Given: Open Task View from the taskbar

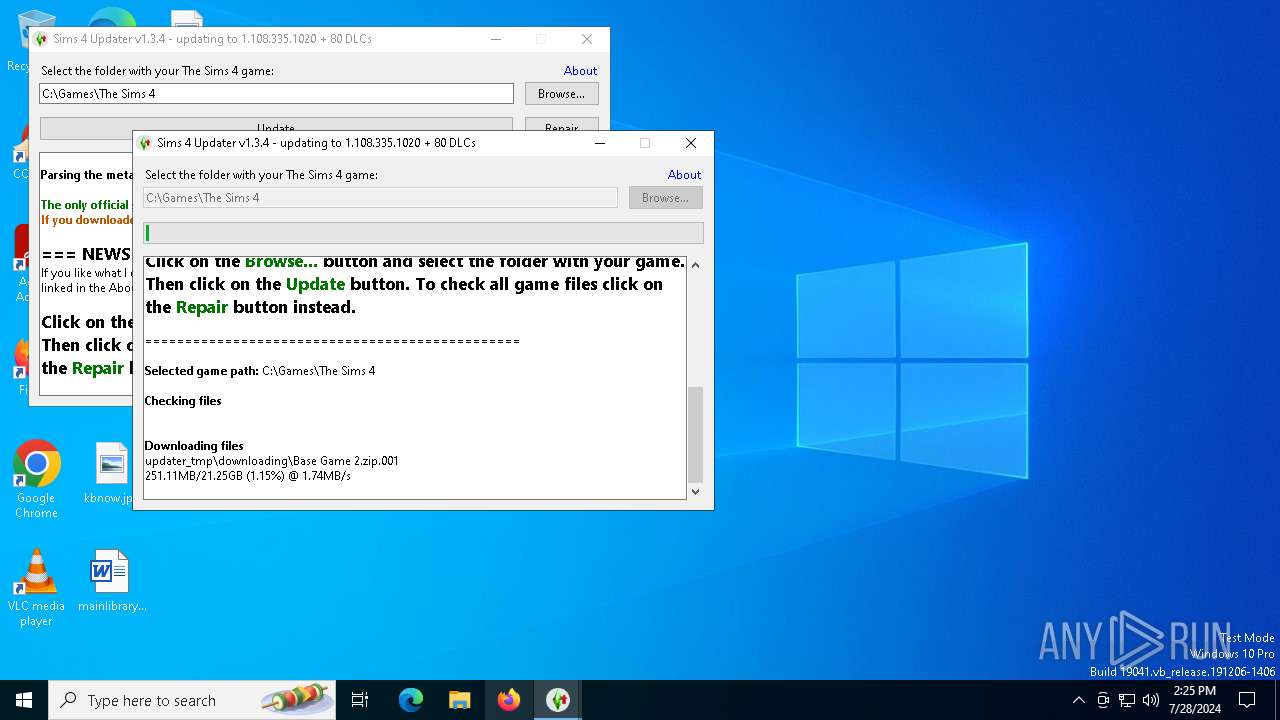Looking at the screenshot, I should pos(360,700).
